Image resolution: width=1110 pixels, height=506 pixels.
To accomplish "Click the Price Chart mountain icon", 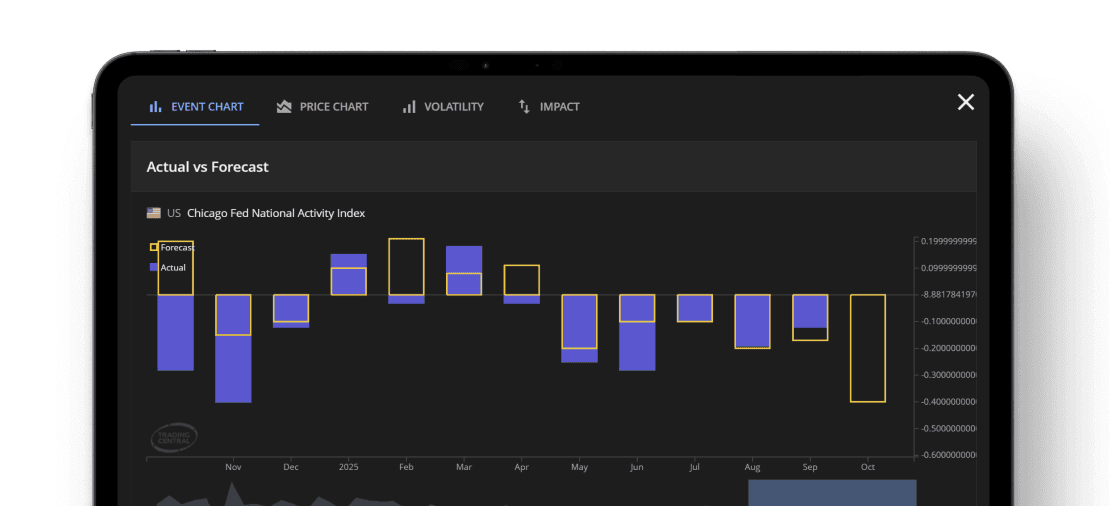I will coord(284,107).
